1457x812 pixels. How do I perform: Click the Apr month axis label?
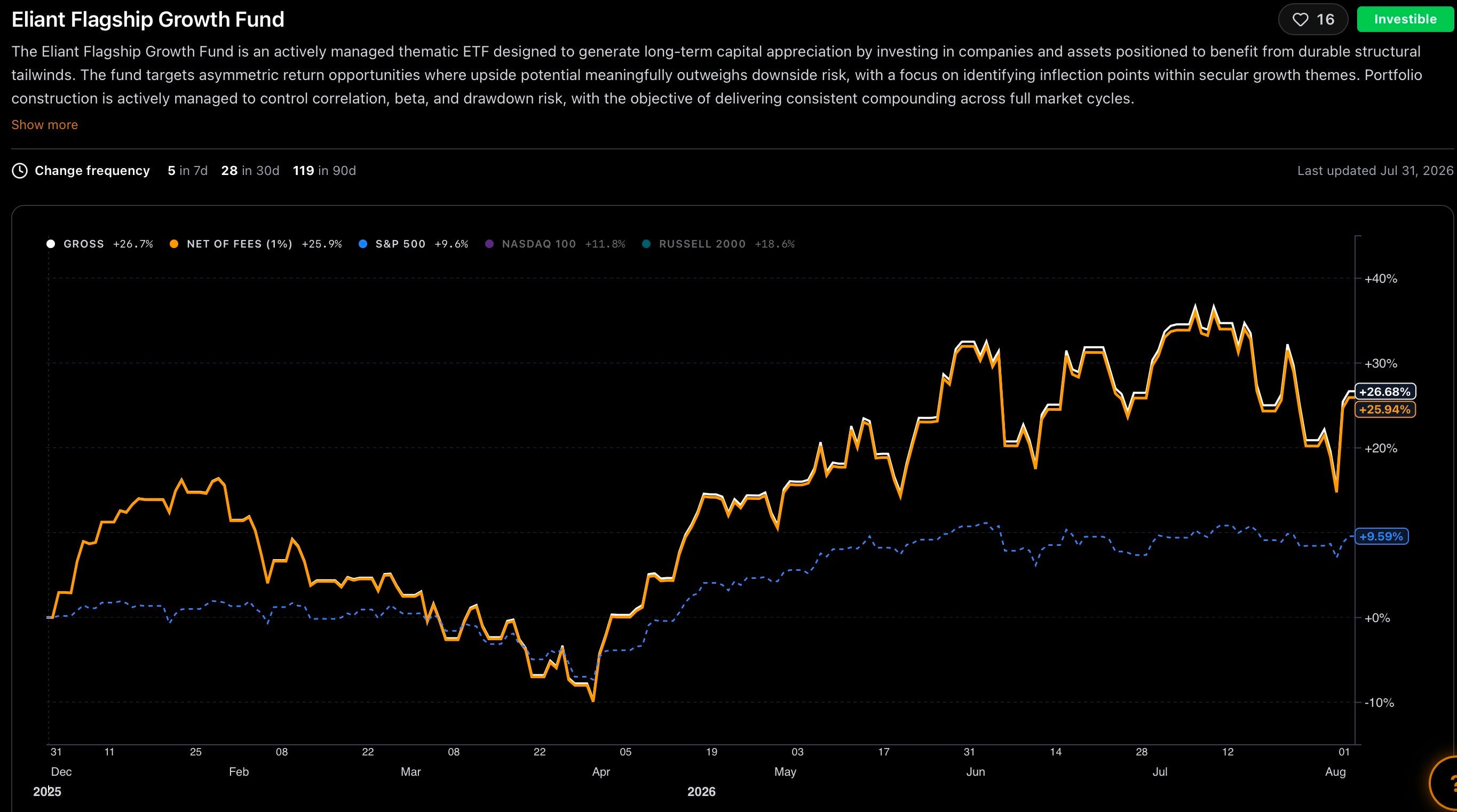tap(600, 772)
